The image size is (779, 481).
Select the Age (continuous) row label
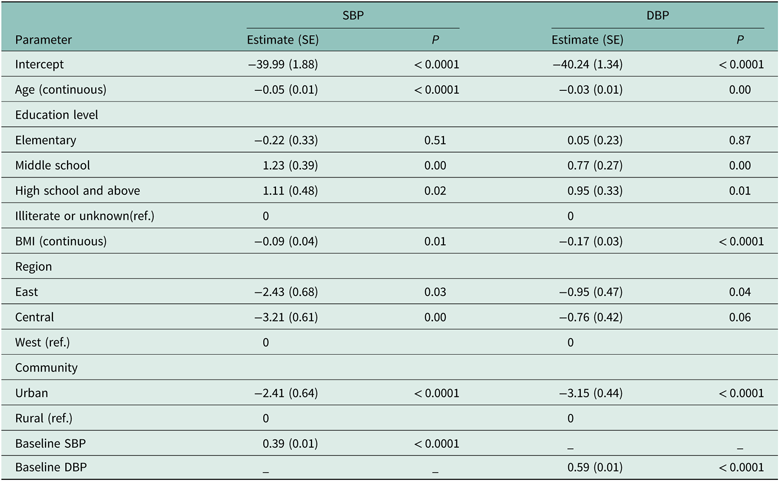(x=59, y=90)
